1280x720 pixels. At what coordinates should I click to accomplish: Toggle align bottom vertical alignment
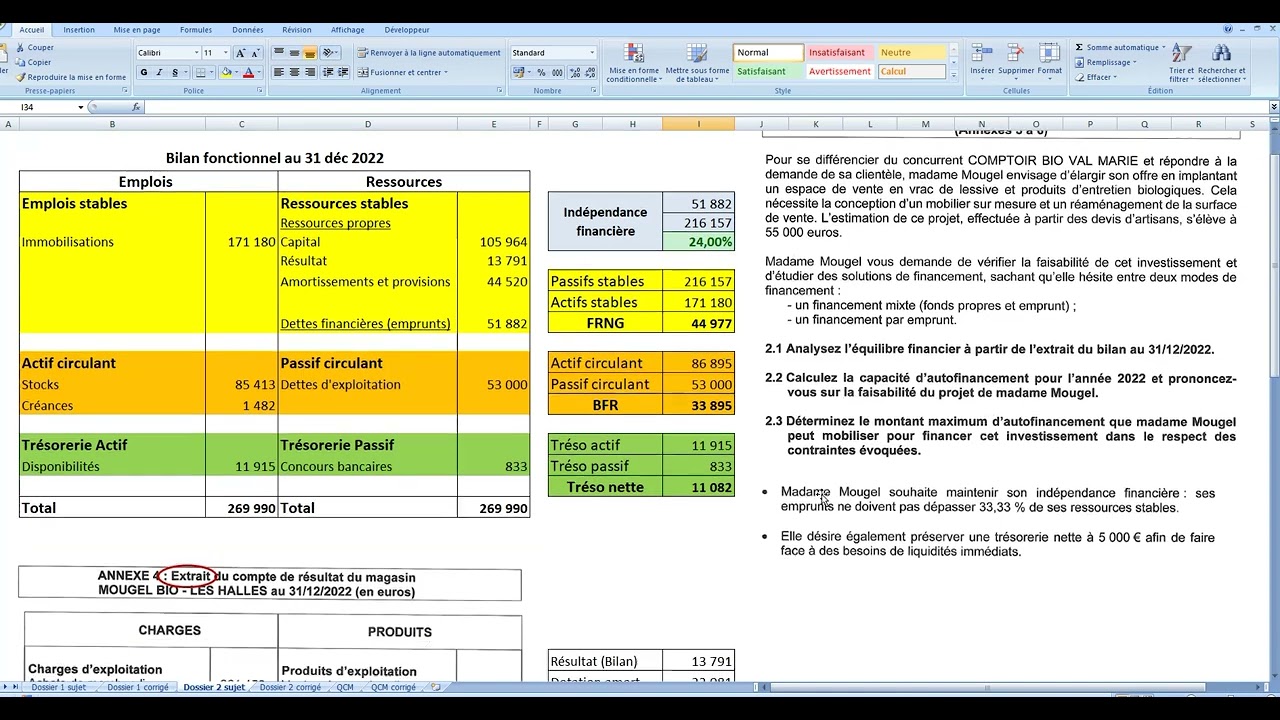tap(310, 53)
